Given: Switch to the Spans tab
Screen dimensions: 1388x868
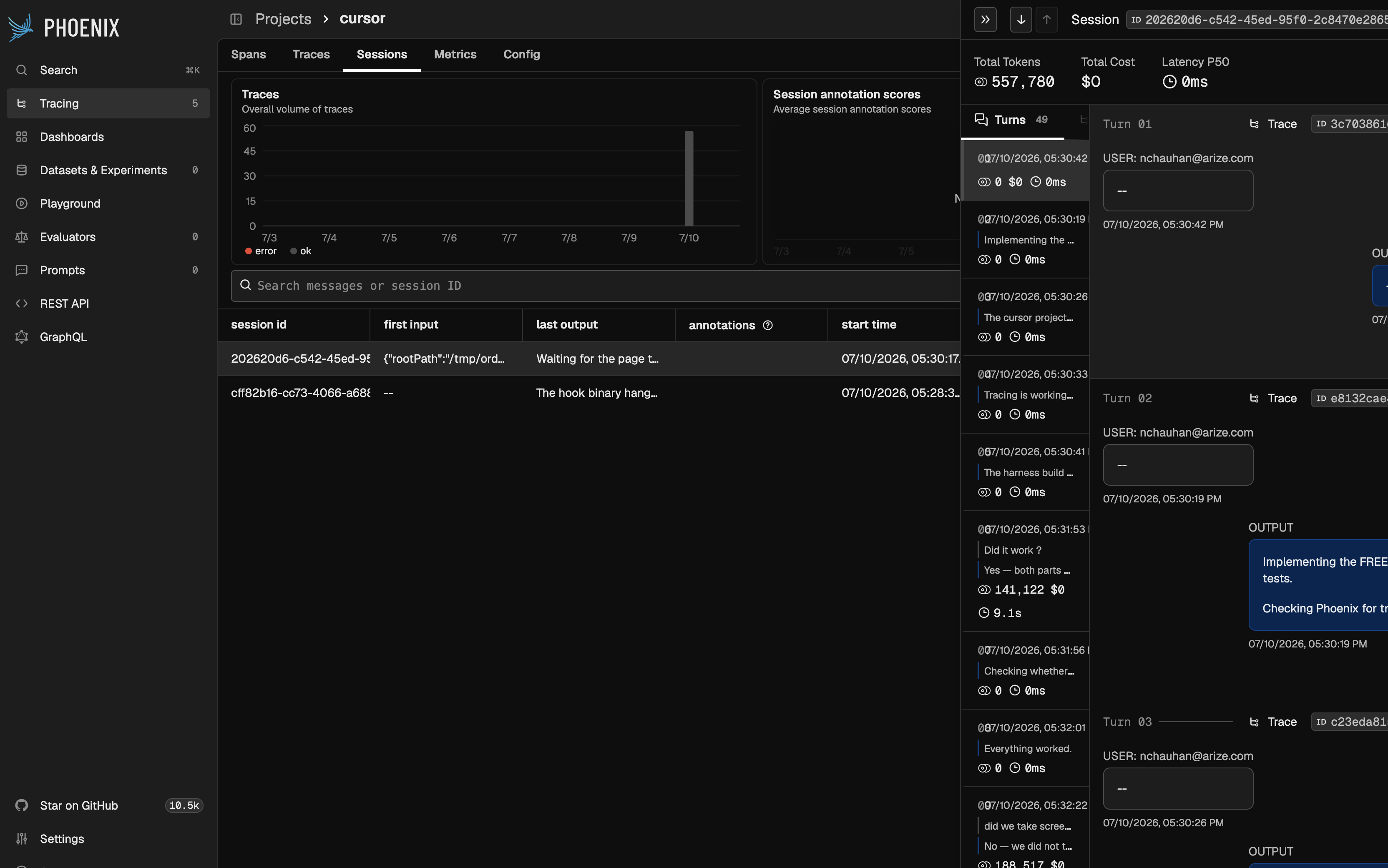Looking at the screenshot, I should pyautogui.click(x=248, y=55).
